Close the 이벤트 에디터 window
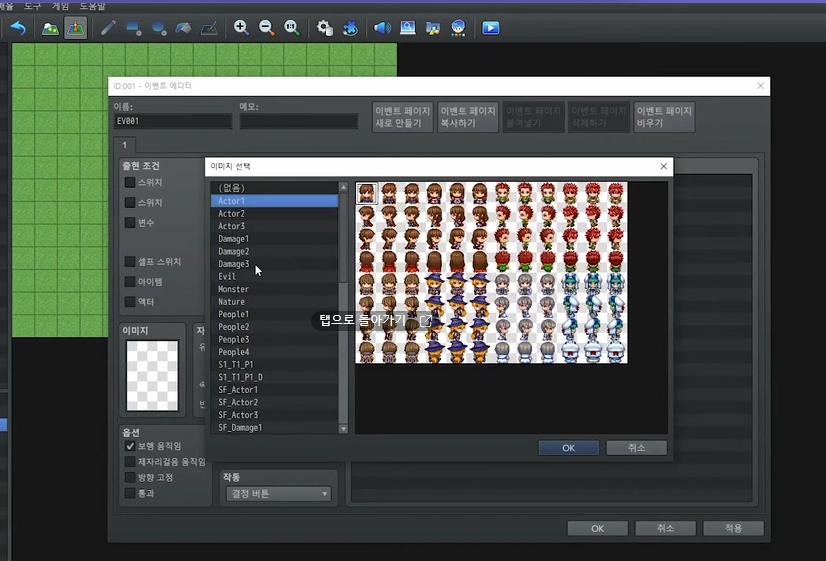This screenshot has width=826, height=561. [x=760, y=86]
